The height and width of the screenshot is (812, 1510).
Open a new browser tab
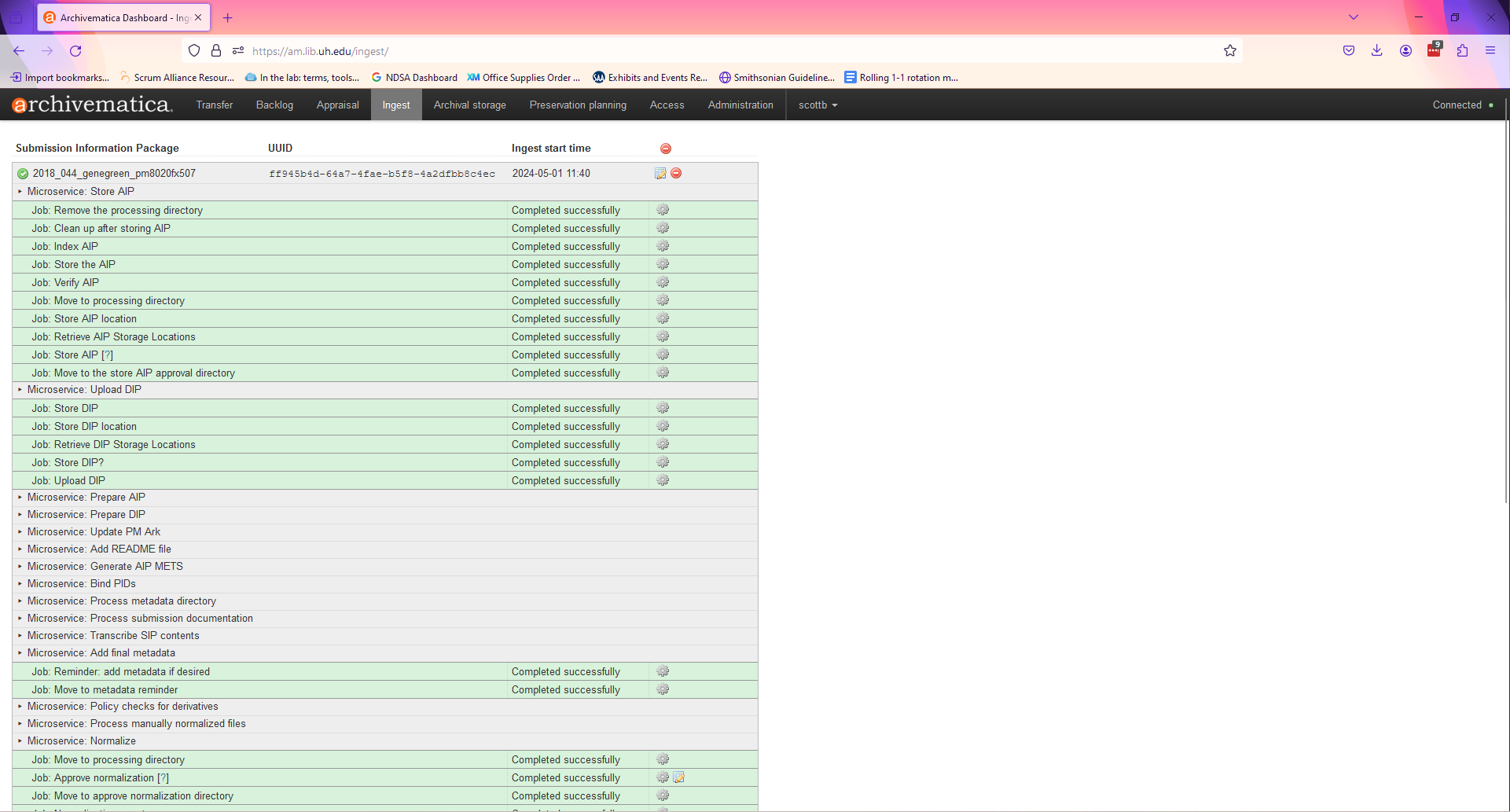pyautogui.click(x=228, y=17)
